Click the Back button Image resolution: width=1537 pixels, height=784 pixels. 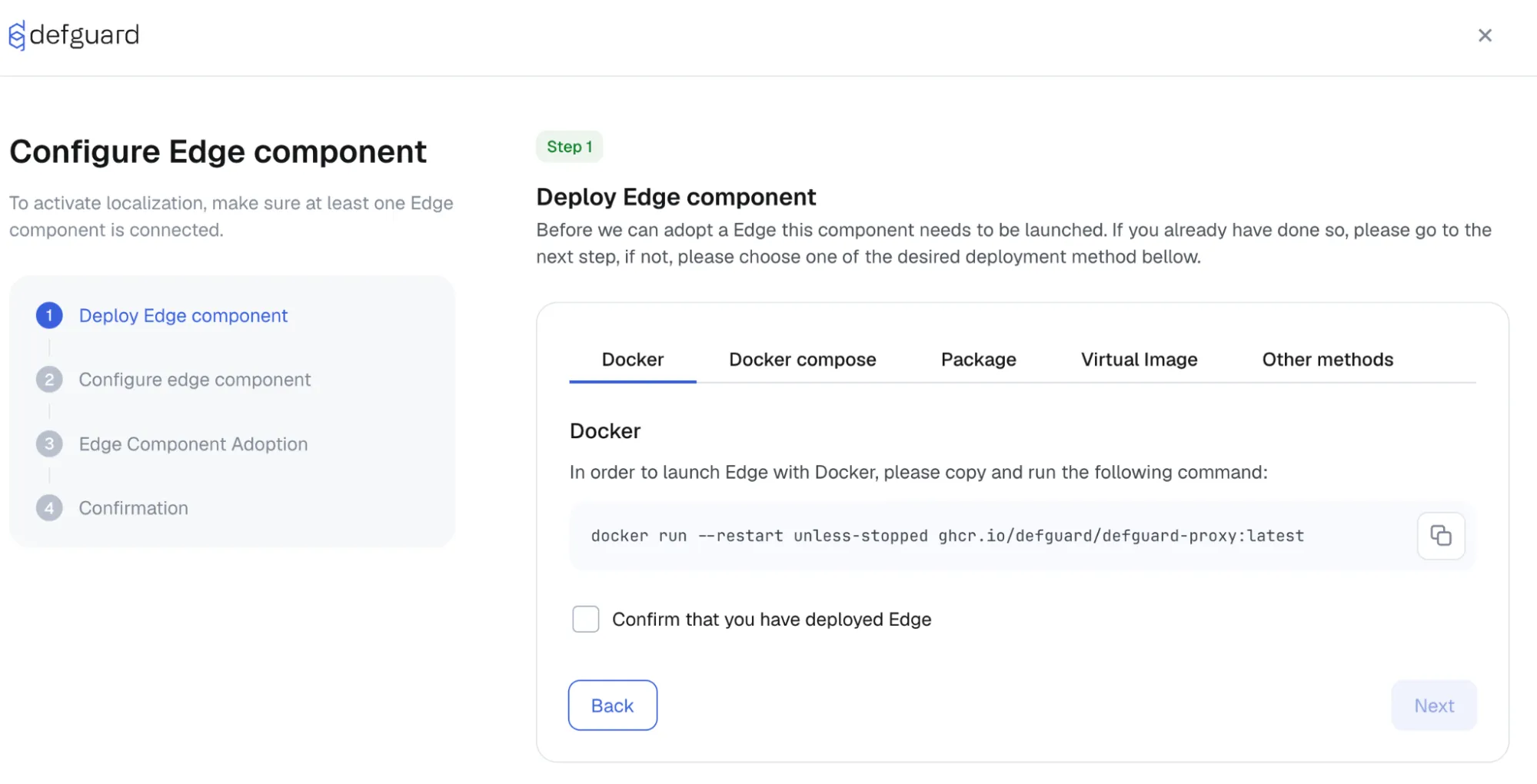coord(612,705)
